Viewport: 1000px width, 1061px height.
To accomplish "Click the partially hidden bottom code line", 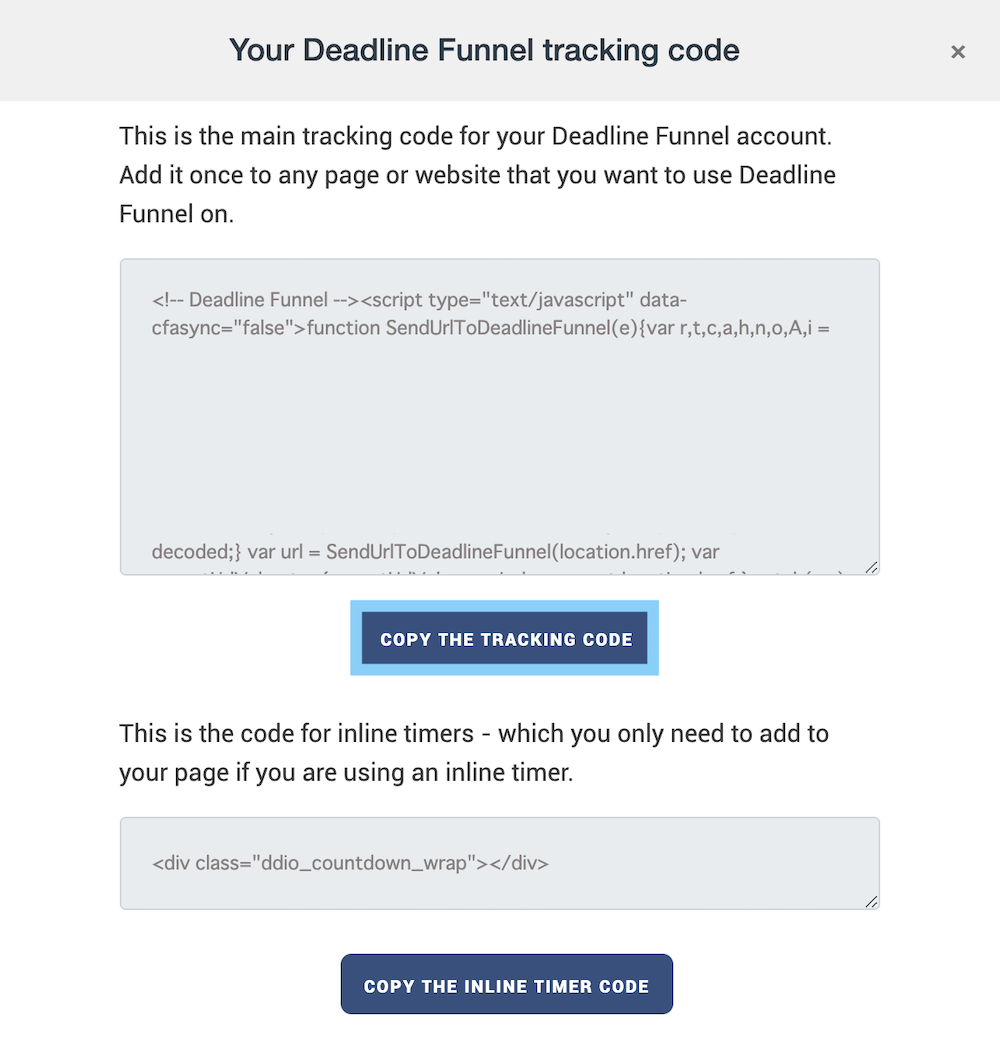I will click(500, 571).
